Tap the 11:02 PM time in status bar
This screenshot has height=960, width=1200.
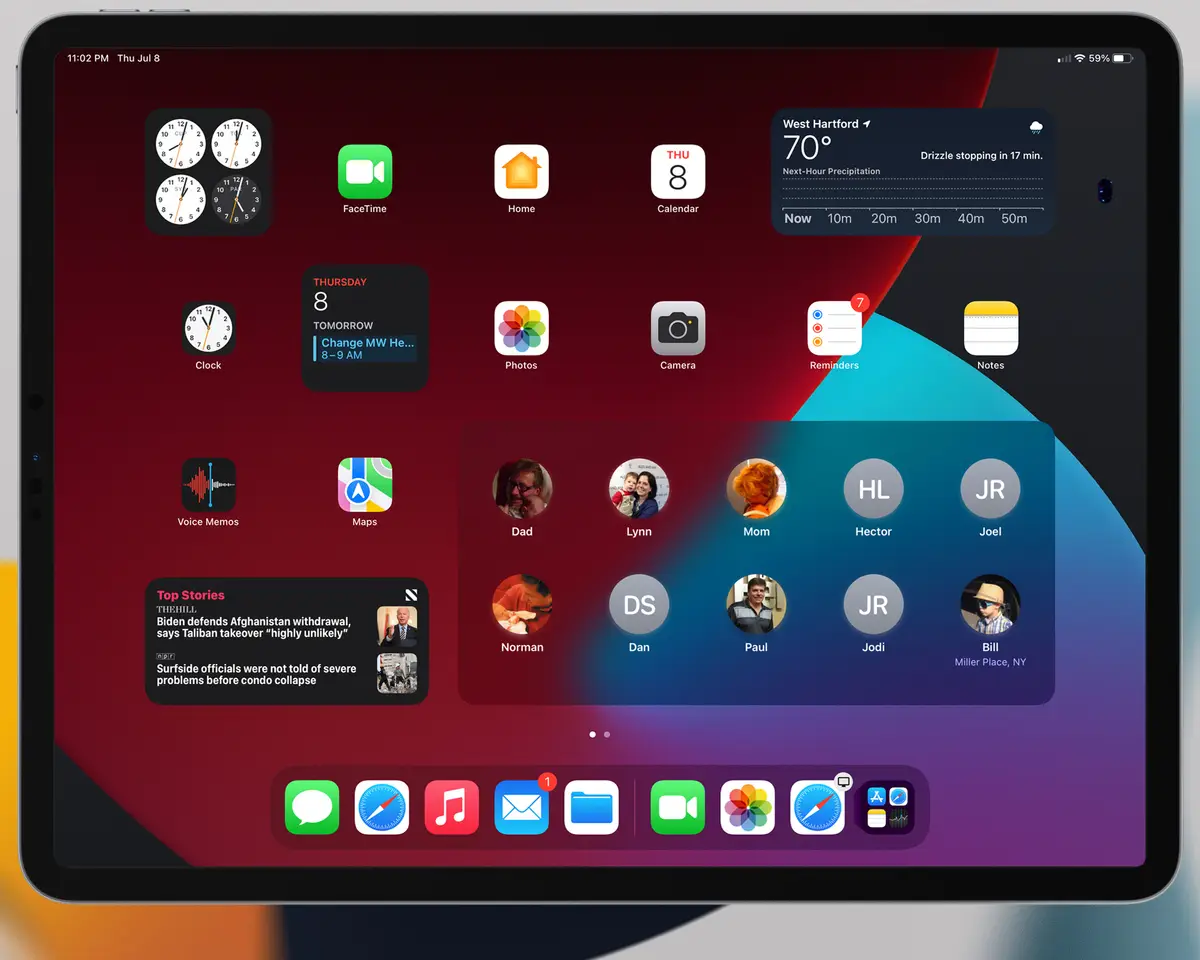click(88, 58)
